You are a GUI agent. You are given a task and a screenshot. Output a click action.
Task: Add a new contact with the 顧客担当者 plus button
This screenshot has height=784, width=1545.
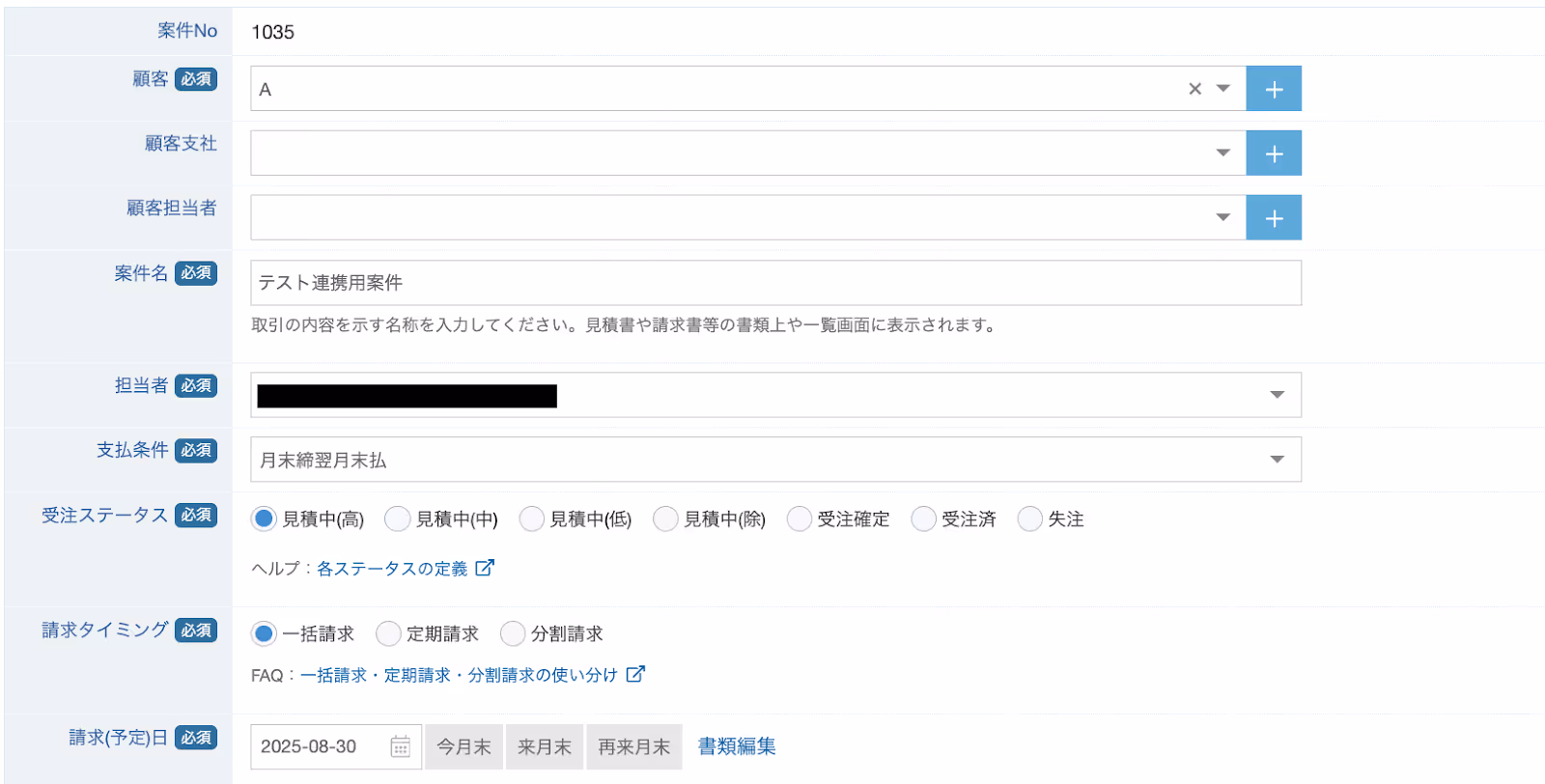1274,218
